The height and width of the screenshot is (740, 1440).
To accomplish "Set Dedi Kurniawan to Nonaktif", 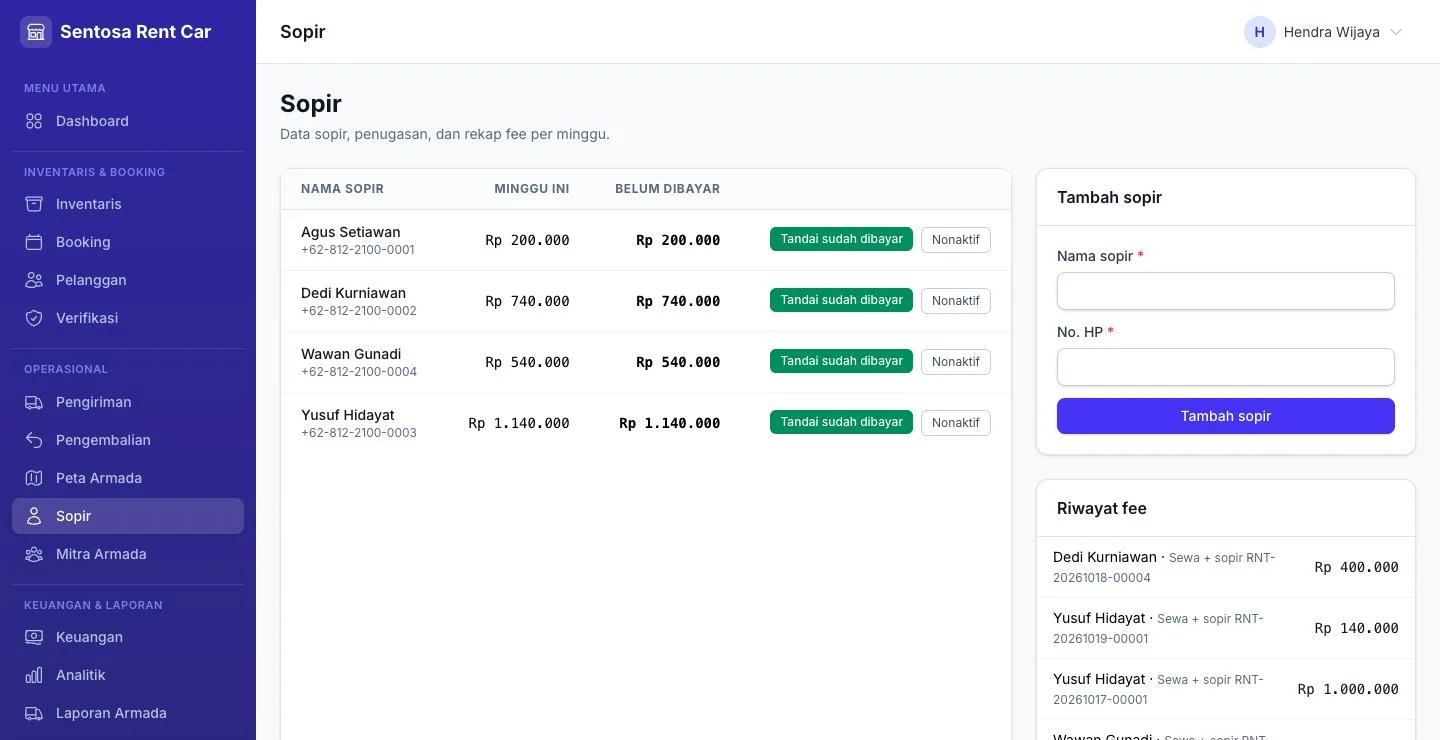I will click(956, 301).
